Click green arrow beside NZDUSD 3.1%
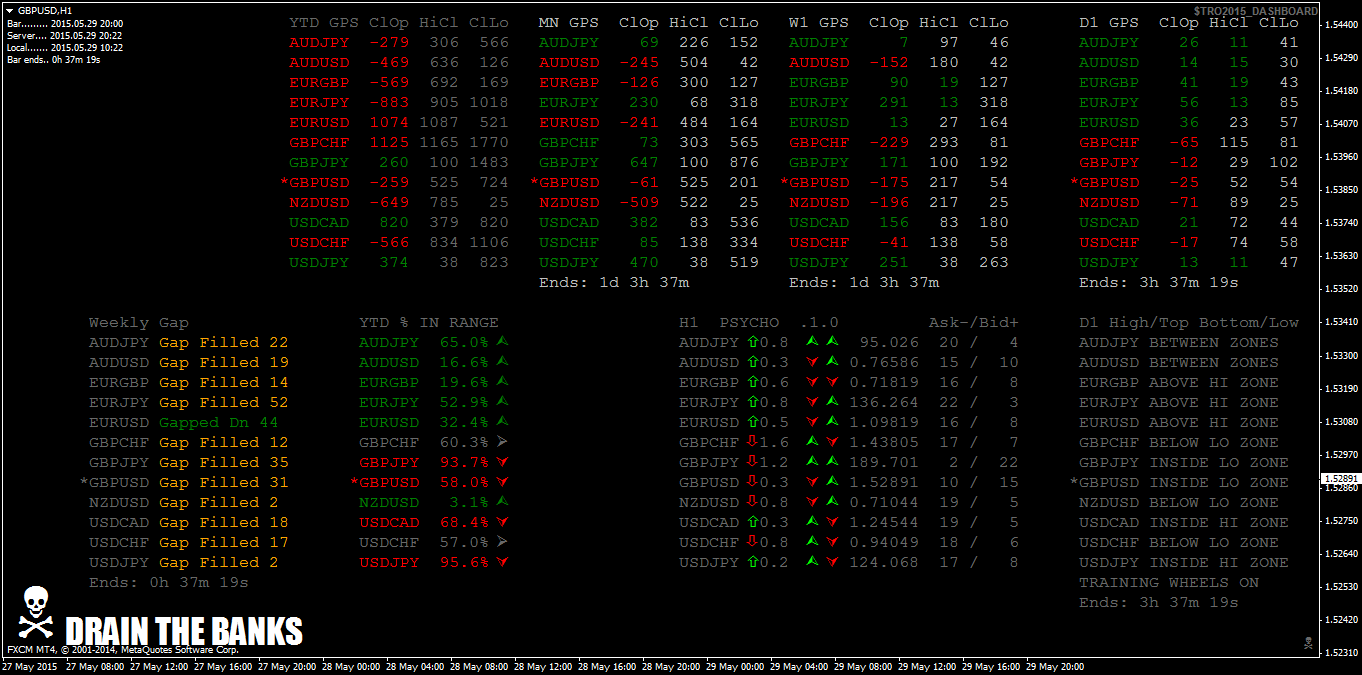The height and width of the screenshot is (675, 1362). point(502,502)
